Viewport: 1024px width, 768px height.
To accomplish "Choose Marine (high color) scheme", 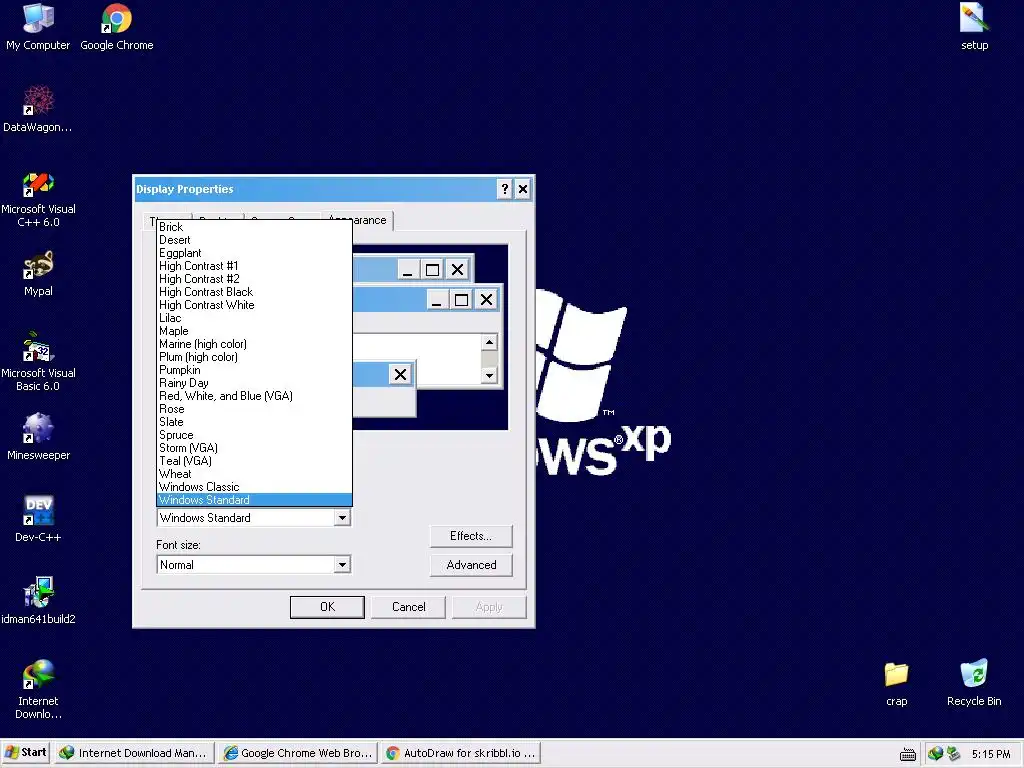I will [255, 344].
